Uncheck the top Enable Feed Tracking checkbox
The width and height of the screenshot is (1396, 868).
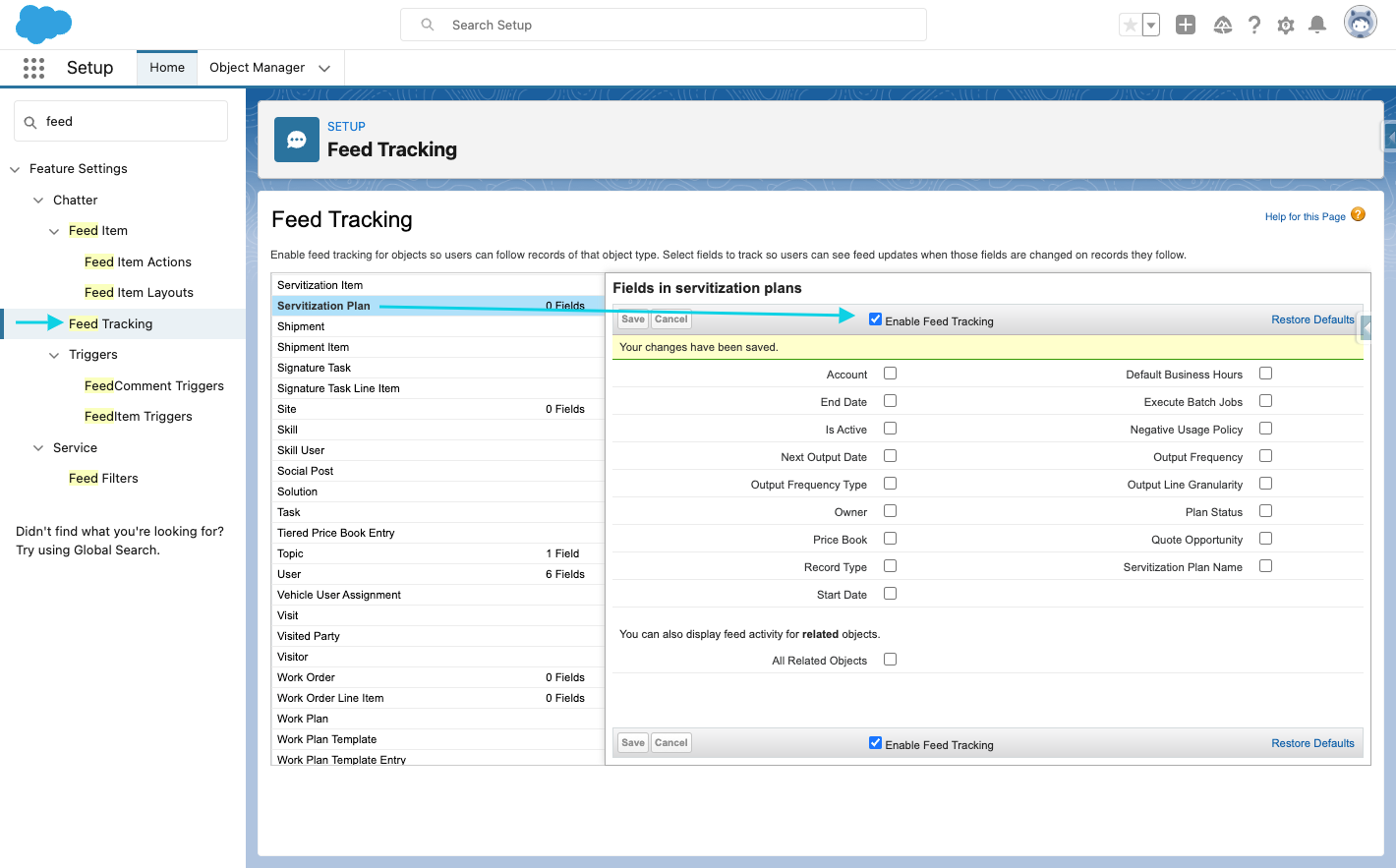coord(875,319)
